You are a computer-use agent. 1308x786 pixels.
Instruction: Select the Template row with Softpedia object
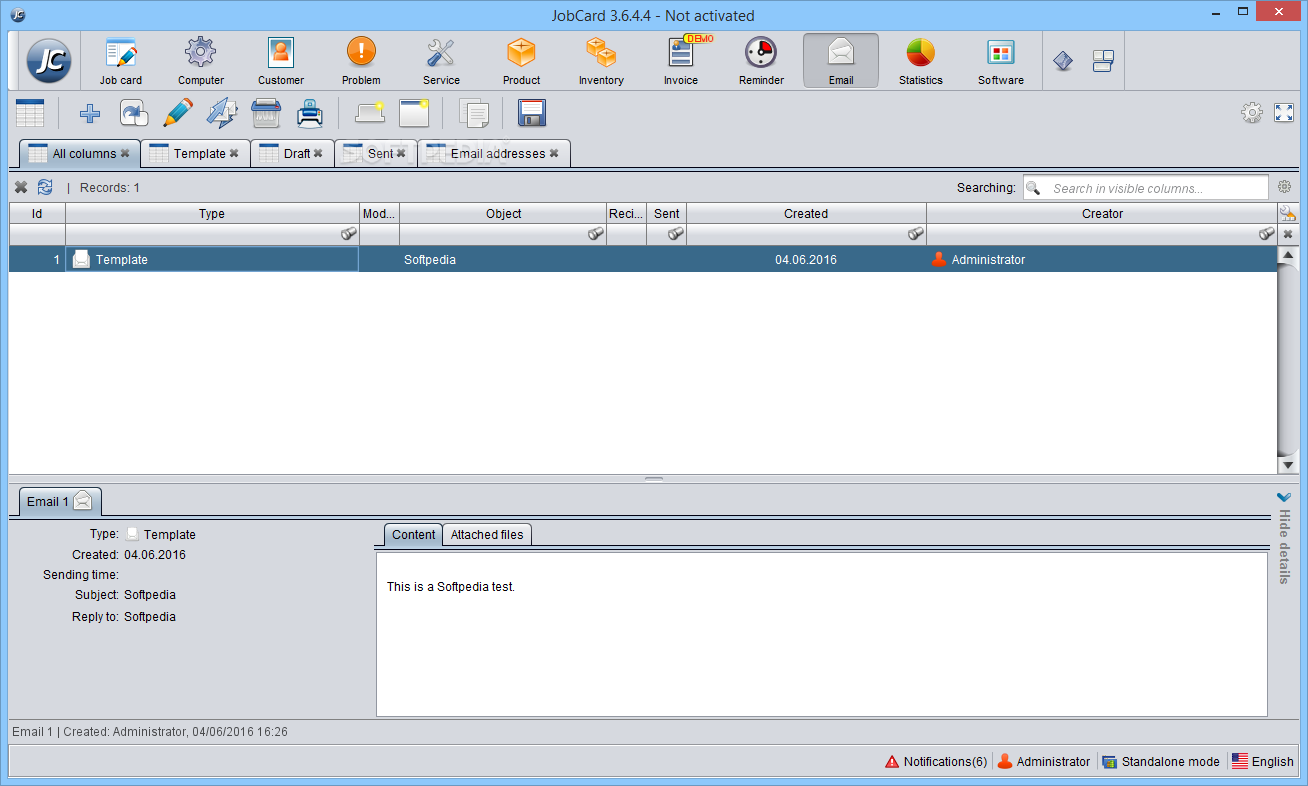coord(643,259)
